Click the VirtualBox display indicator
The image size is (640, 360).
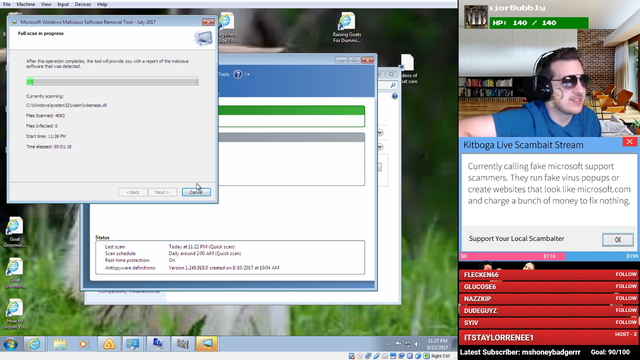click(x=393, y=356)
